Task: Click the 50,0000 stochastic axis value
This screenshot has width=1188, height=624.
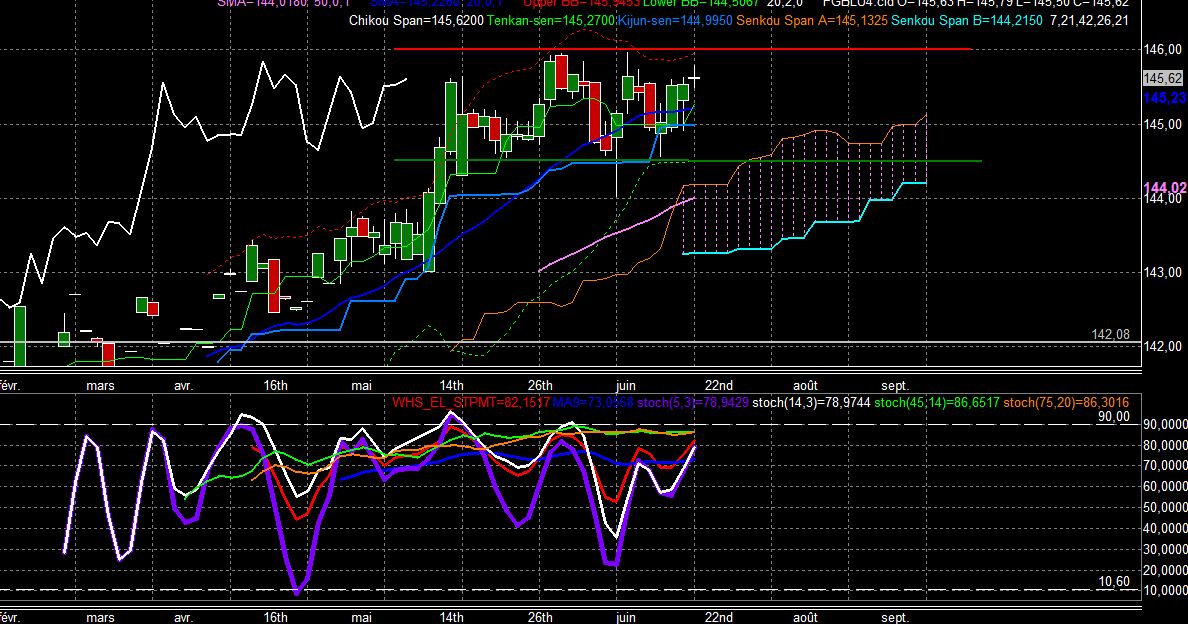Action: click(x=1165, y=507)
